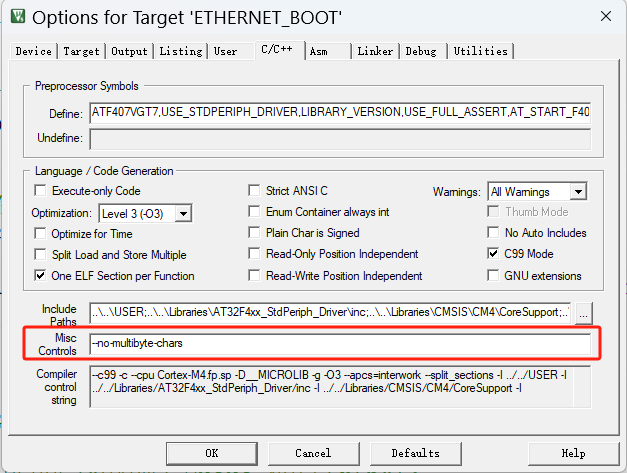The width and height of the screenshot is (627, 473).
Task: Click the Include Paths field
Action: coord(330,312)
